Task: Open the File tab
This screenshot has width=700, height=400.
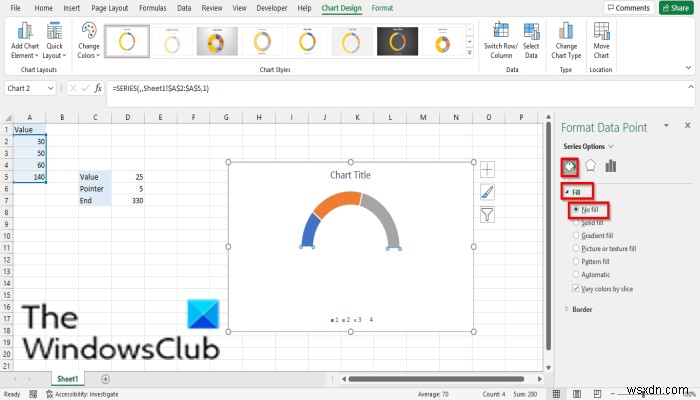Action: pyautogui.click(x=15, y=8)
